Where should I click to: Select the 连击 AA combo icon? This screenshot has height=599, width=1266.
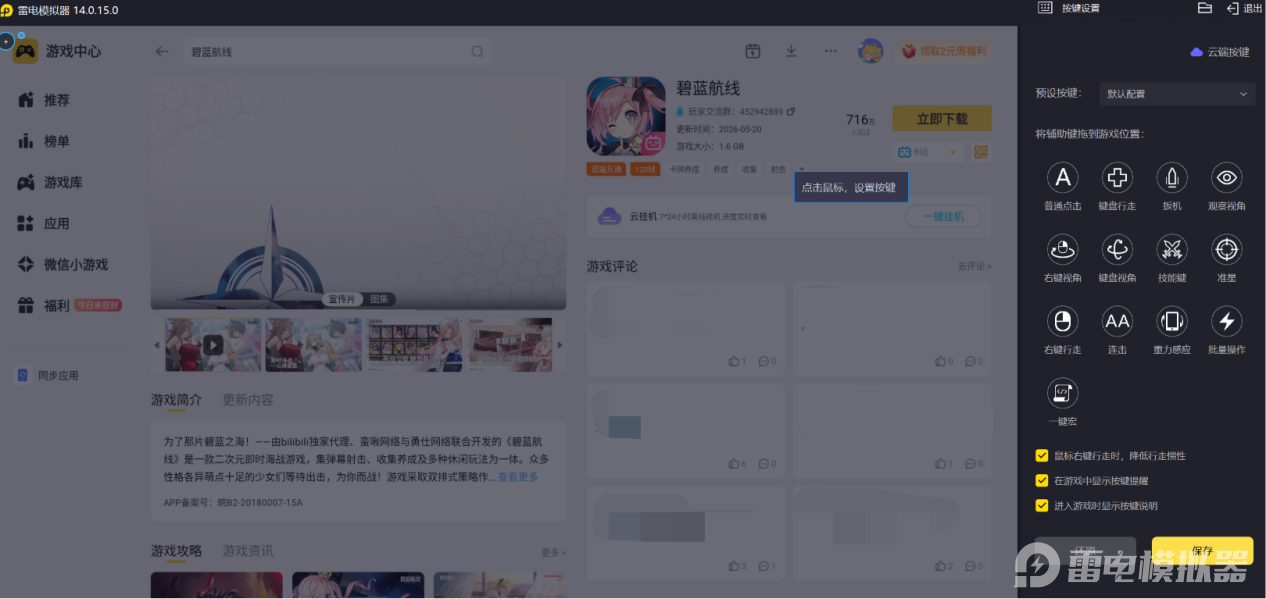tap(1117, 321)
